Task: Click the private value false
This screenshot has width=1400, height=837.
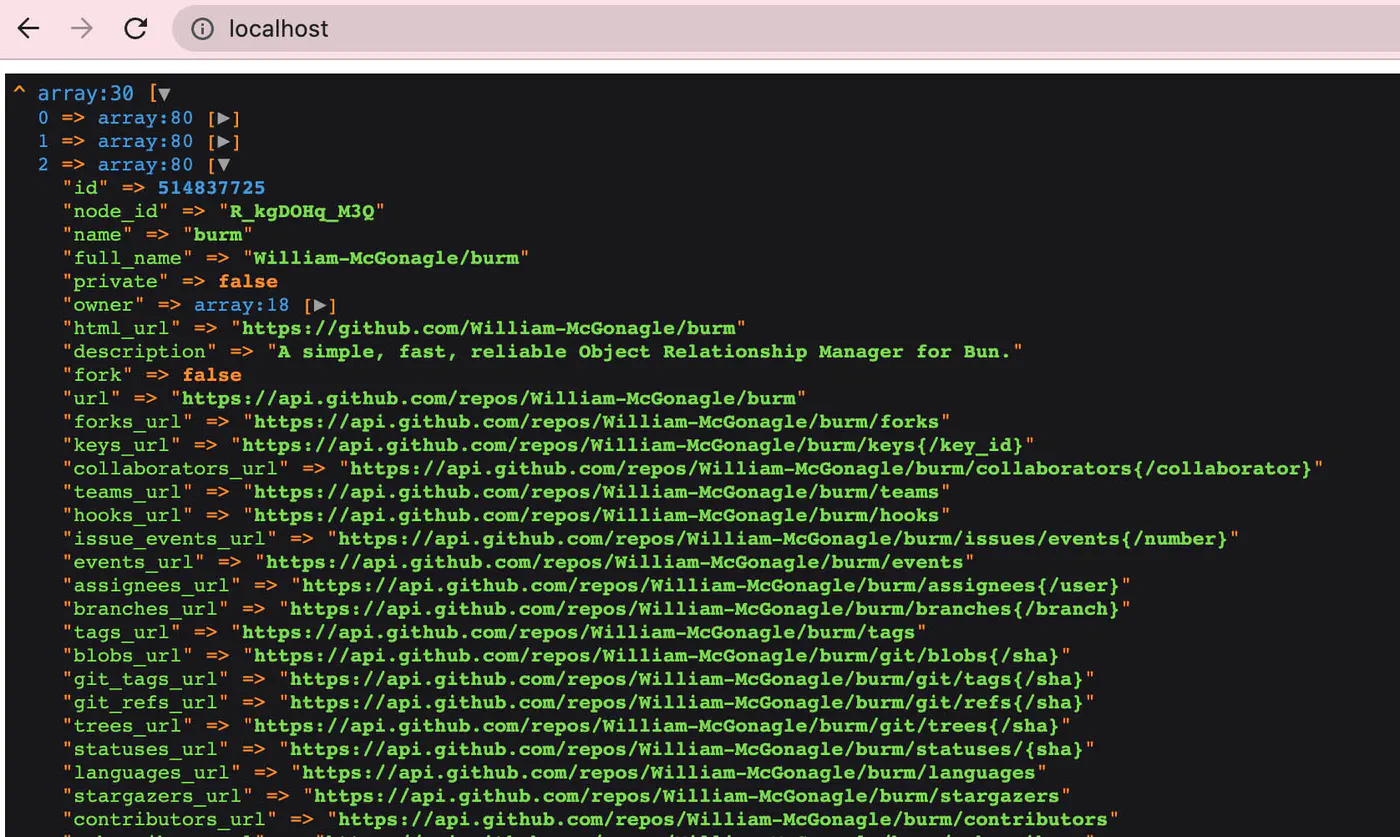Action: click(248, 282)
